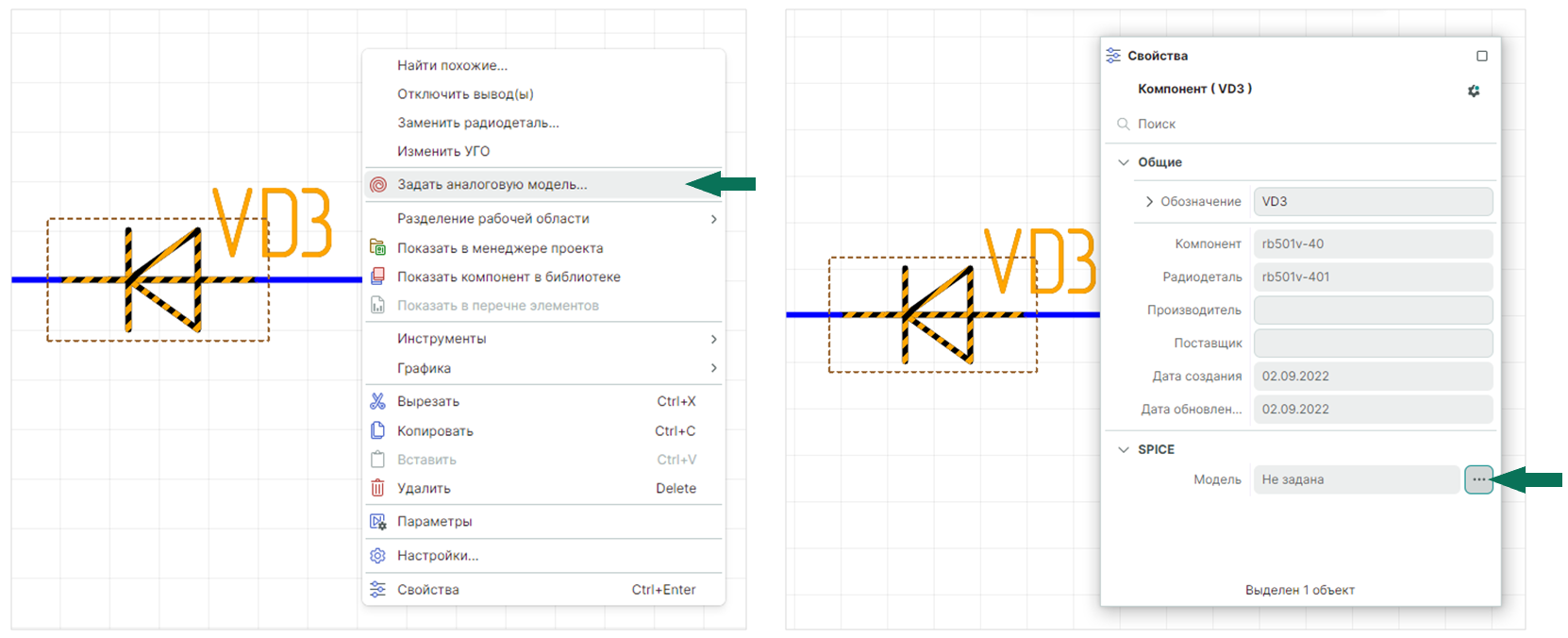Click the Модель field Не задана

point(1357,479)
